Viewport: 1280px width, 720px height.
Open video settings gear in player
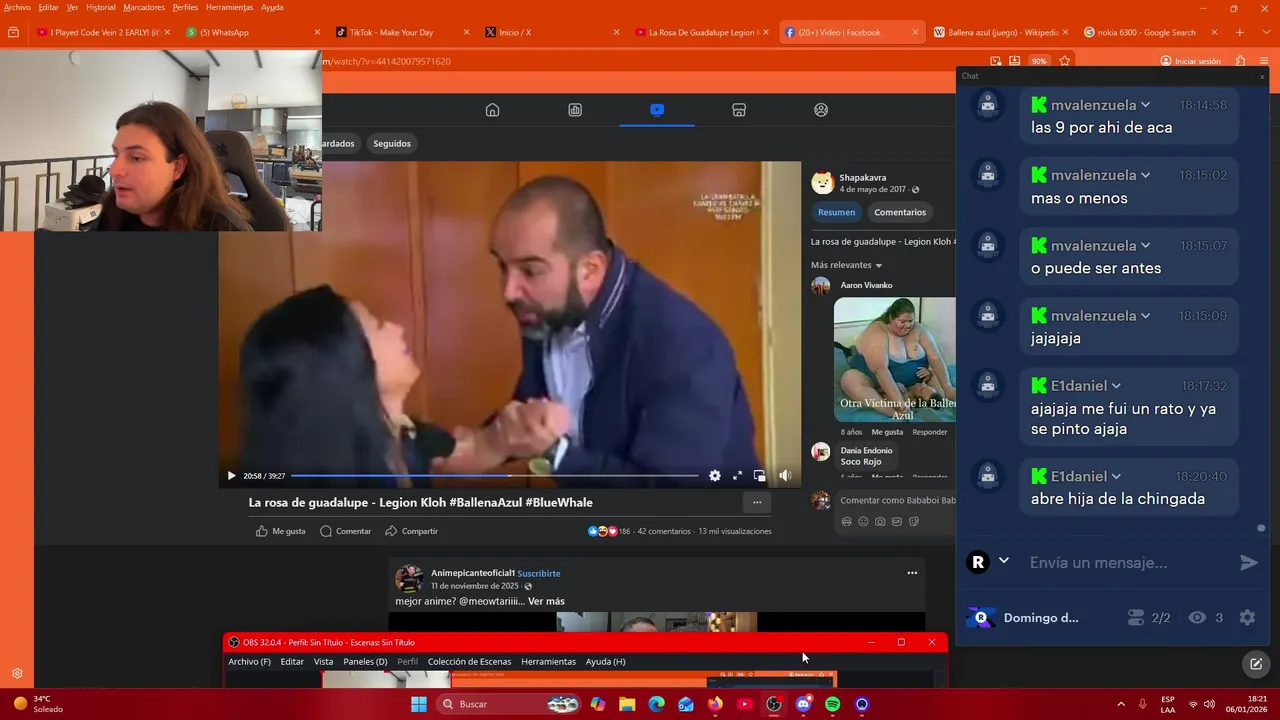click(x=715, y=476)
